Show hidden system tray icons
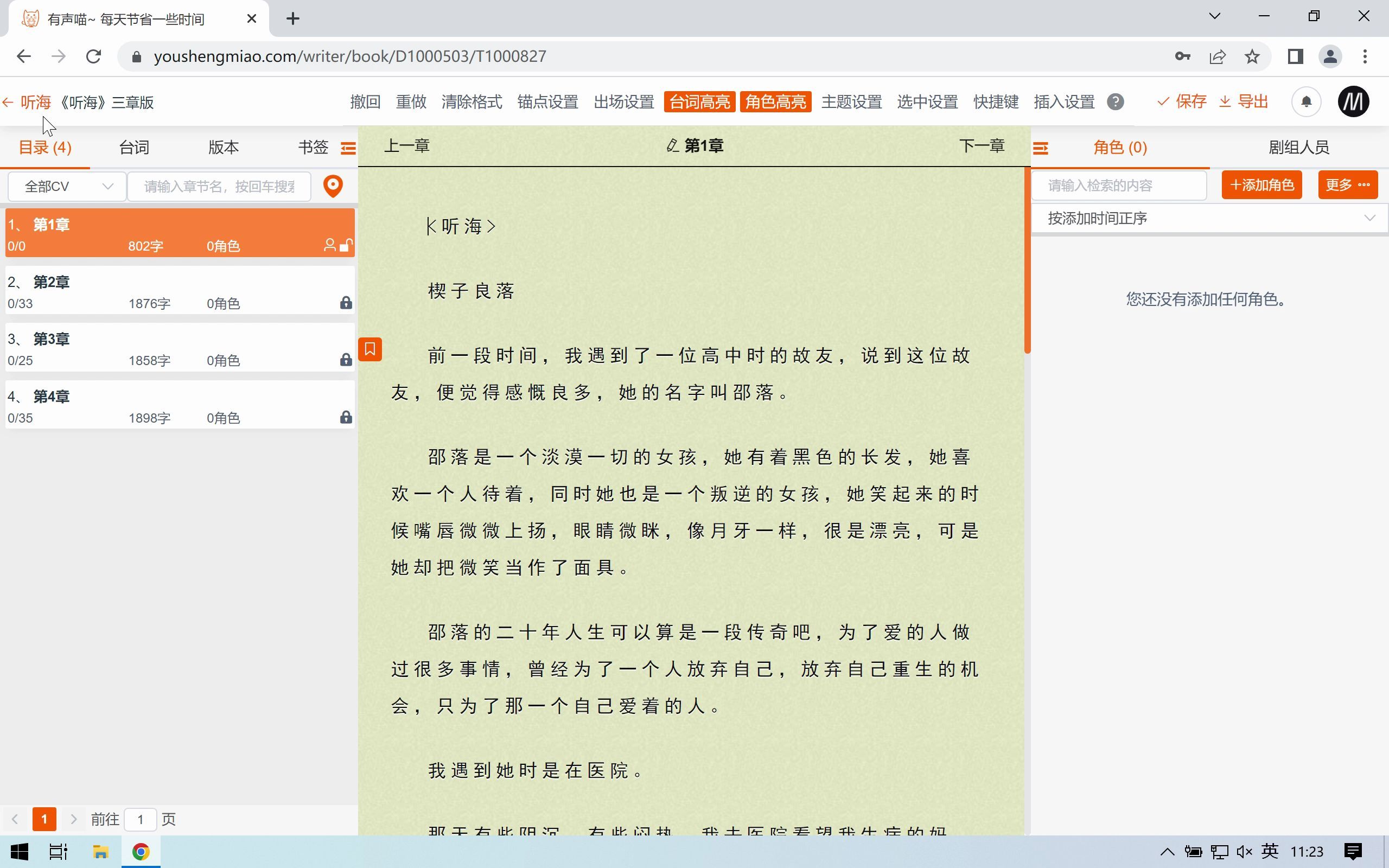 (x=1167, y=851)
